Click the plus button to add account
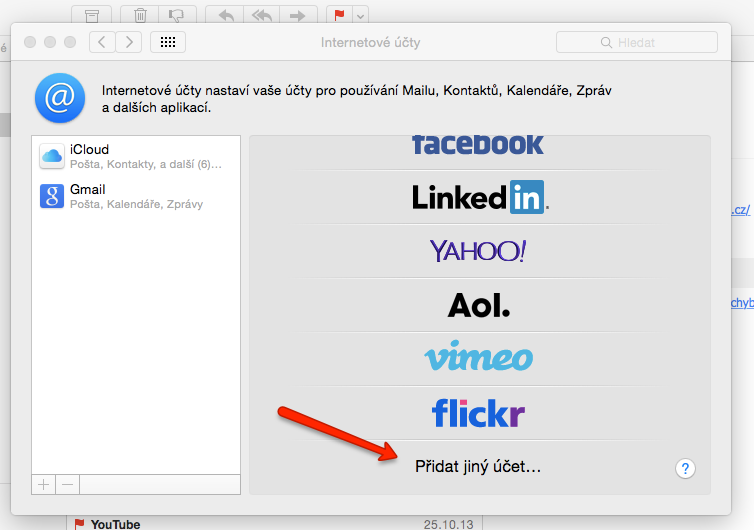 (x=44, y=484)
